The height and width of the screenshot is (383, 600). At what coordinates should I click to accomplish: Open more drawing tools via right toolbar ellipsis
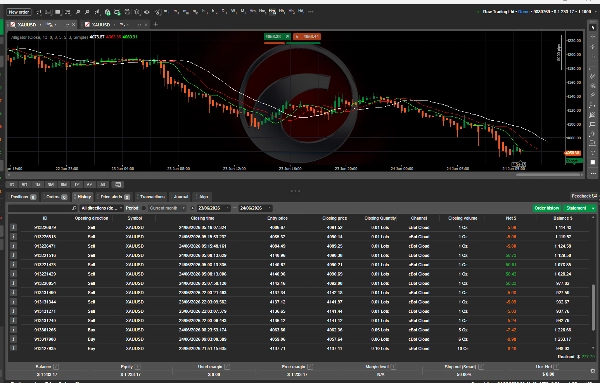coord(593,173)
